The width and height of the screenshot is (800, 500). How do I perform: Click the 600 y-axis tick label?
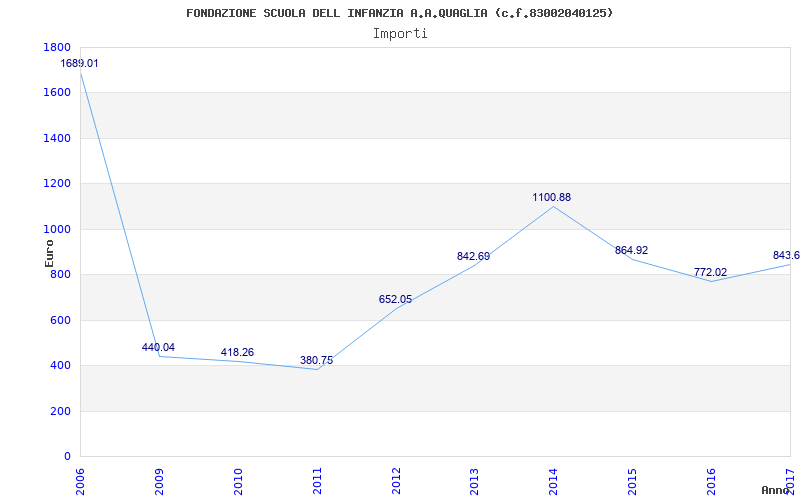[61, 320]
